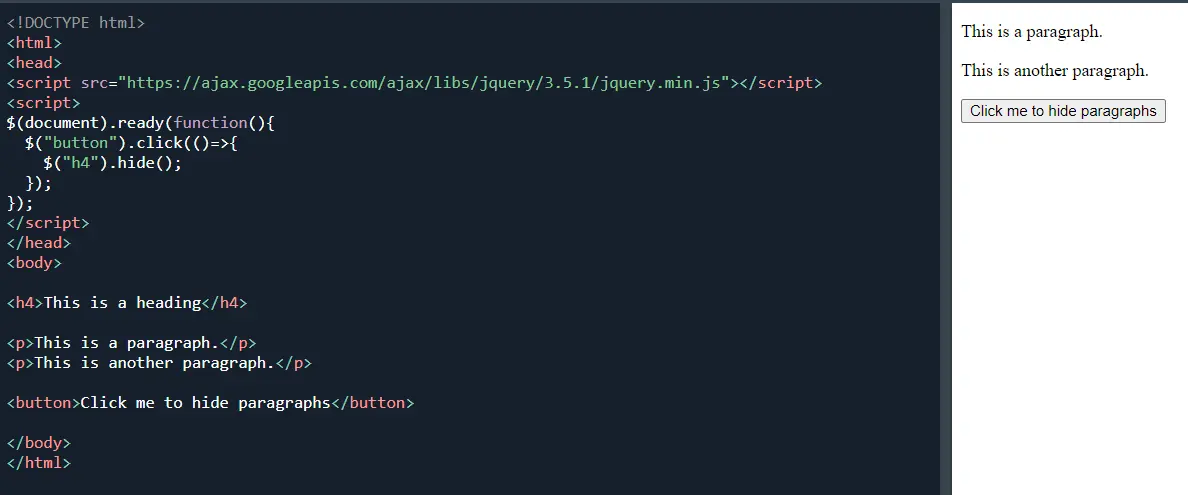Click the closing </head> tag
Image resolution: width=1188 pixels, height=495 pixels.
pos(39,243)
